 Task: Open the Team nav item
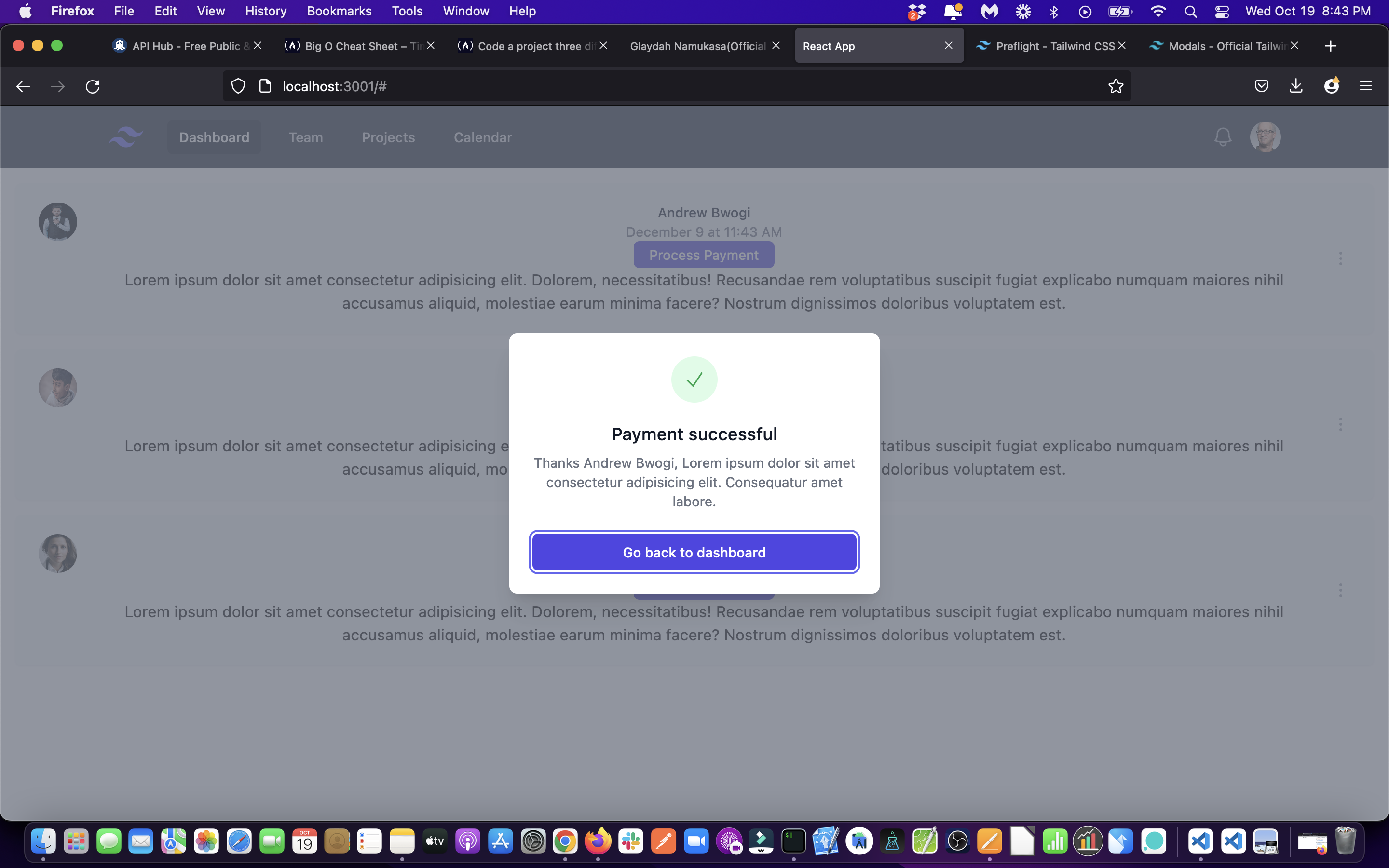tap(305, 137)
